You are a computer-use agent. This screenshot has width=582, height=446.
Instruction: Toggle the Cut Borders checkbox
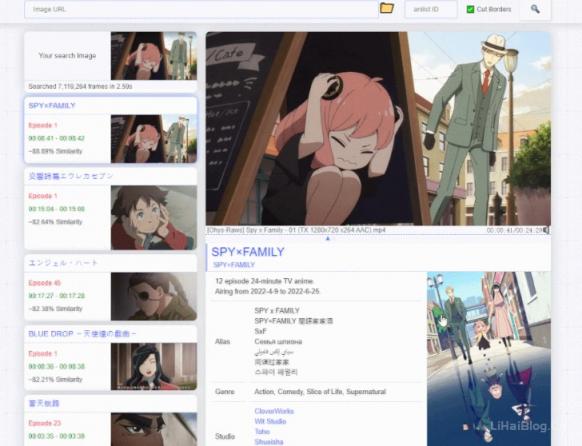point(470,9)
